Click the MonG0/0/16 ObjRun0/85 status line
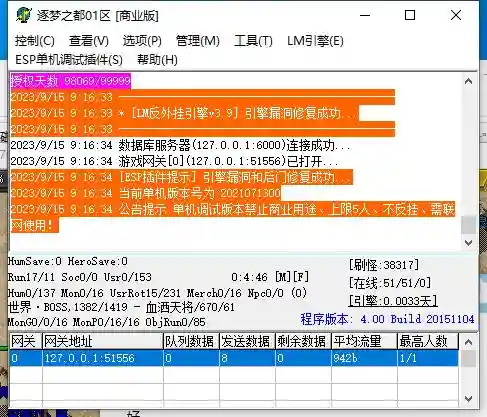 point(107,322)
